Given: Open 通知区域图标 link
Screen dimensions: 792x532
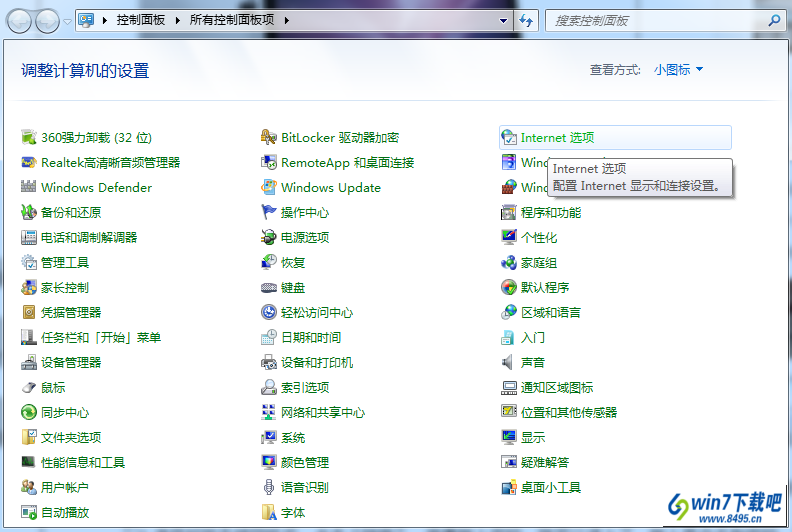Looking at the screenshot, I should 557,388.
